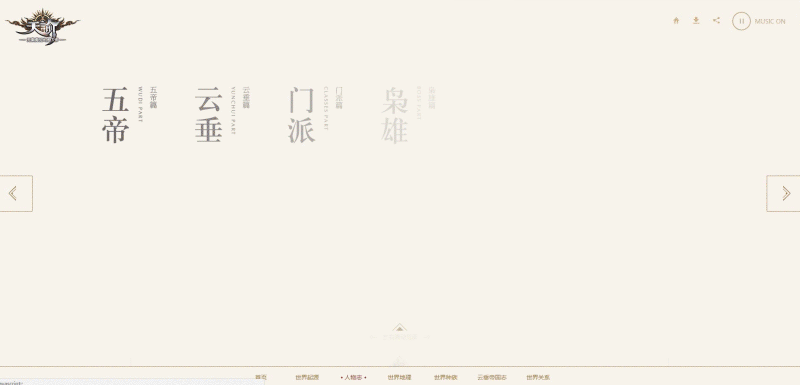This screenshot has width=800, height=385.
Task: Go to previous page with left arrow
Action: coord(16,193)
